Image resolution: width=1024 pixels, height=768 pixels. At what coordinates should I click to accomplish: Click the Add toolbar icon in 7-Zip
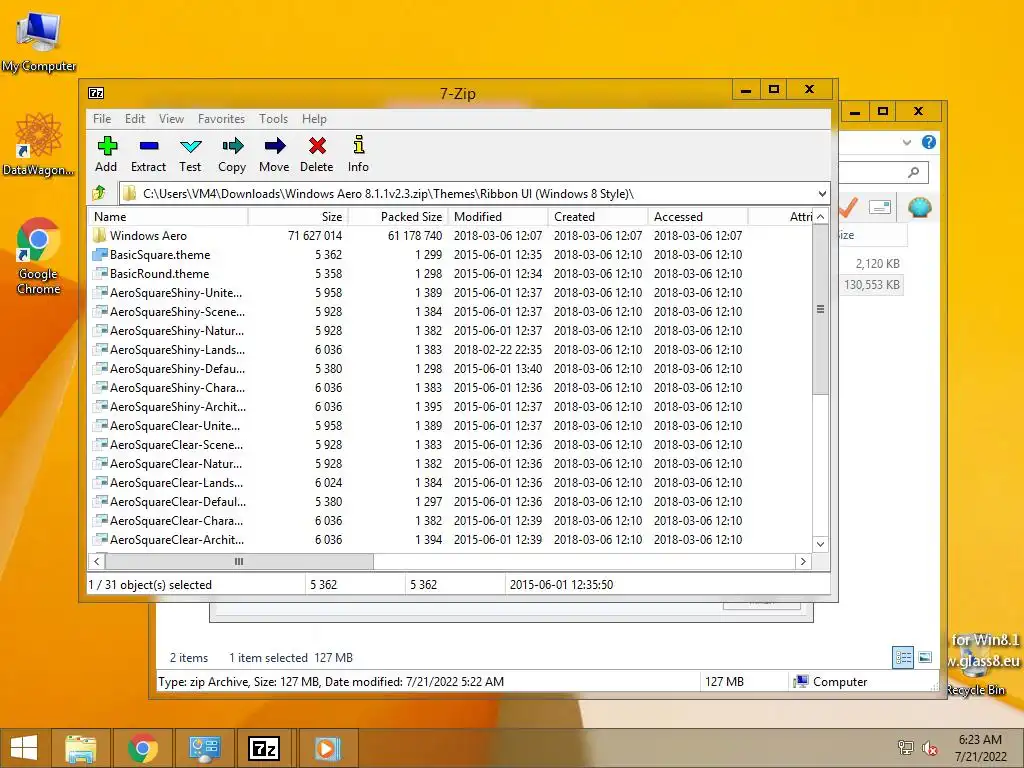(107, 146)
